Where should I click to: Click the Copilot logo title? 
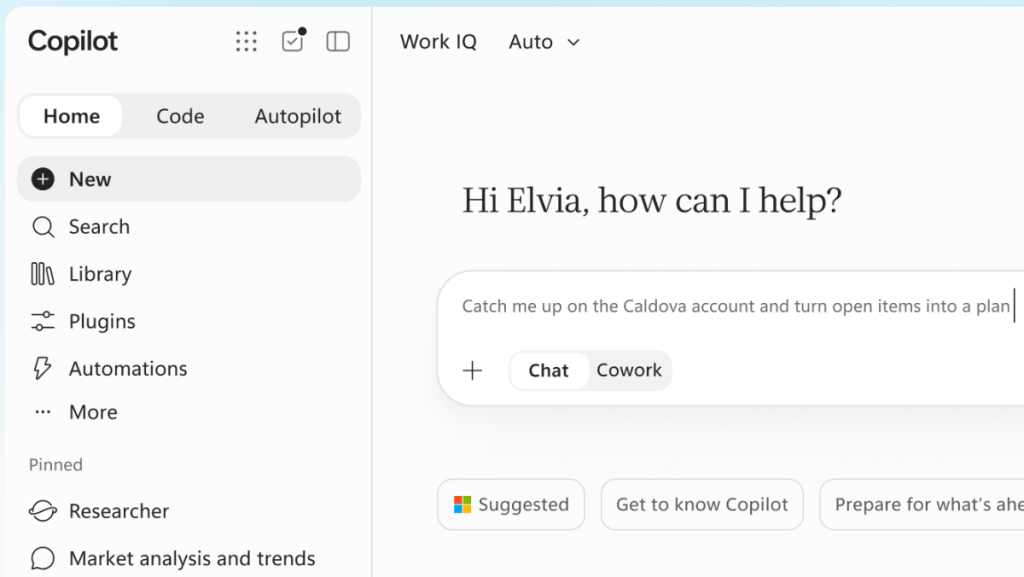point(72,41)
